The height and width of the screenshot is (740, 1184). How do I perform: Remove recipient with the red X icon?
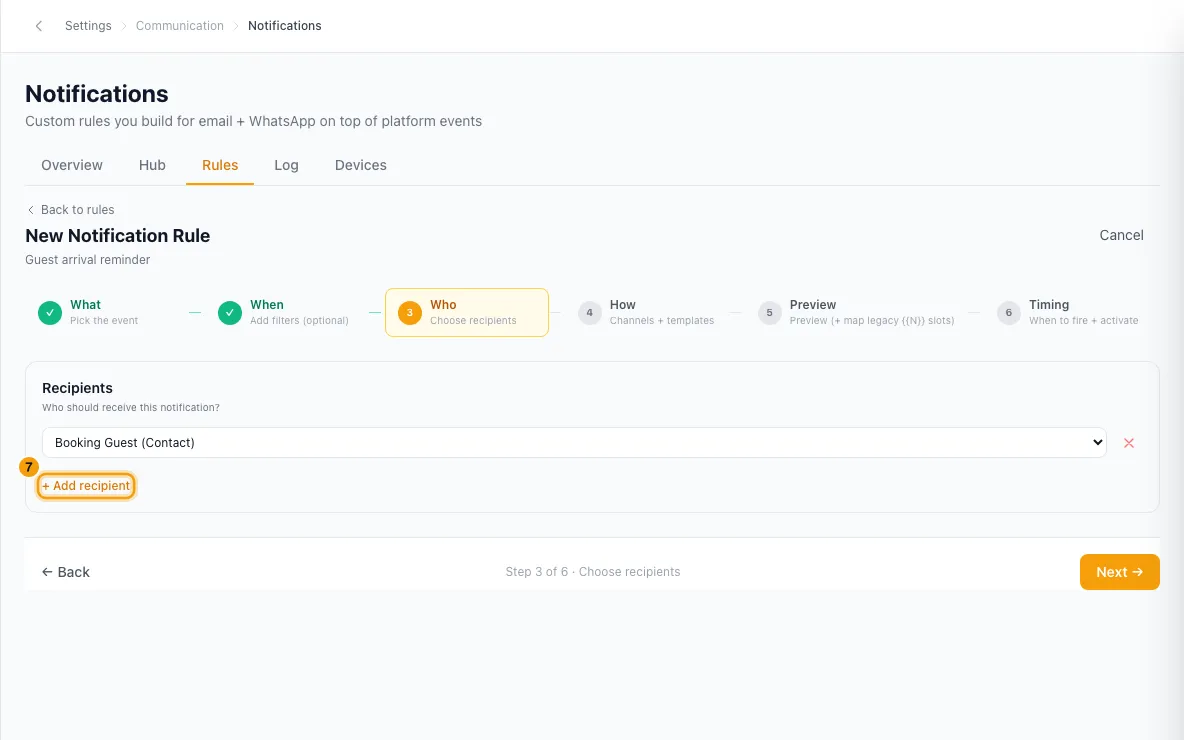point(1129,443)
